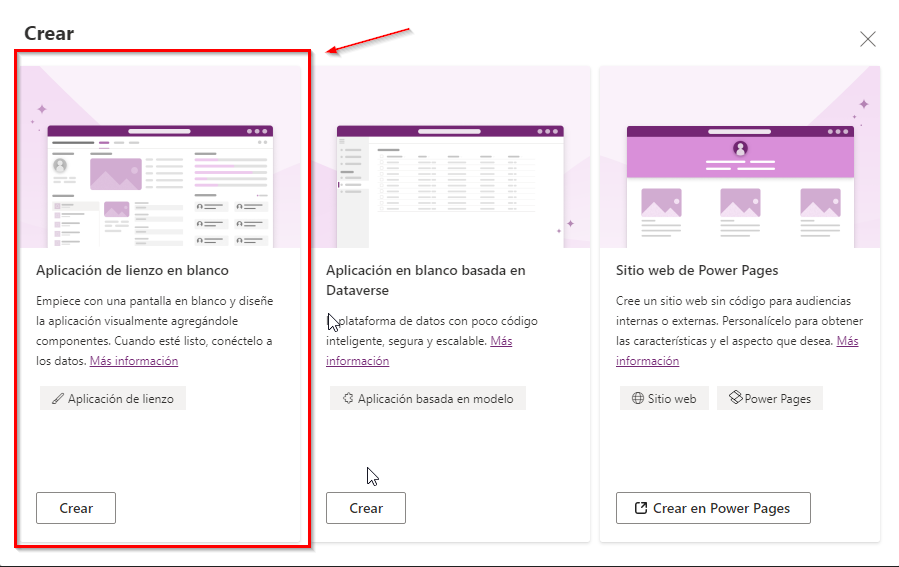Click the title Sitio web de Power Pages
Viewport: 899px width, 567px height.
[x=697, y=270]
